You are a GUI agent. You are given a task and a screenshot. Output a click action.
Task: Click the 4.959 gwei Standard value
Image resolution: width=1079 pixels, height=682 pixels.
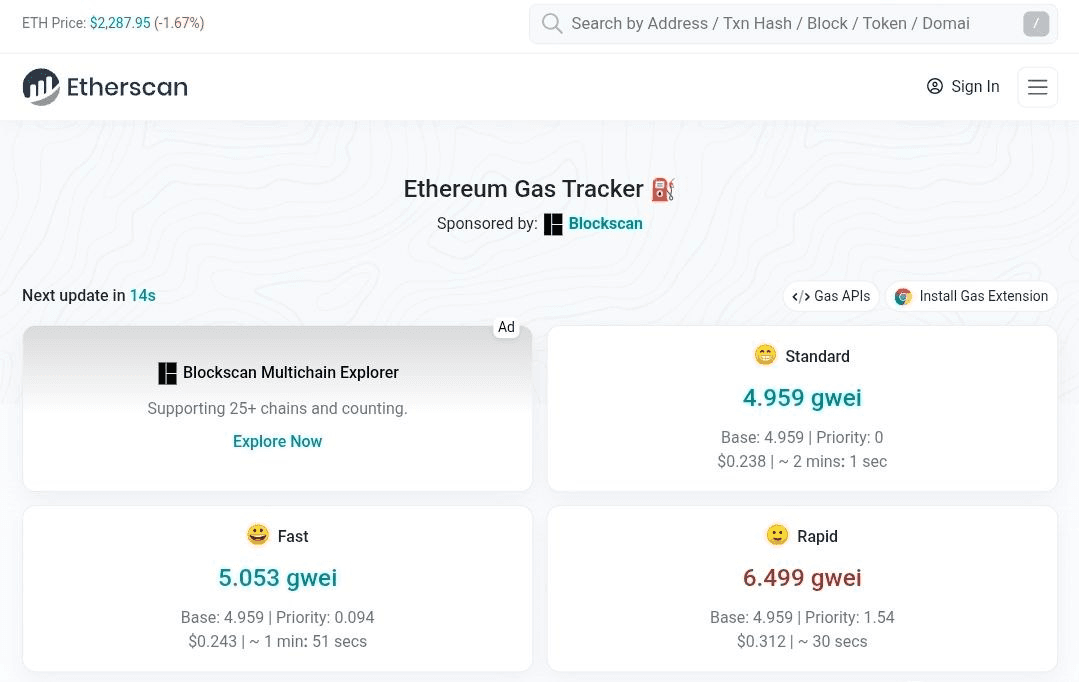tap(802, 398)
